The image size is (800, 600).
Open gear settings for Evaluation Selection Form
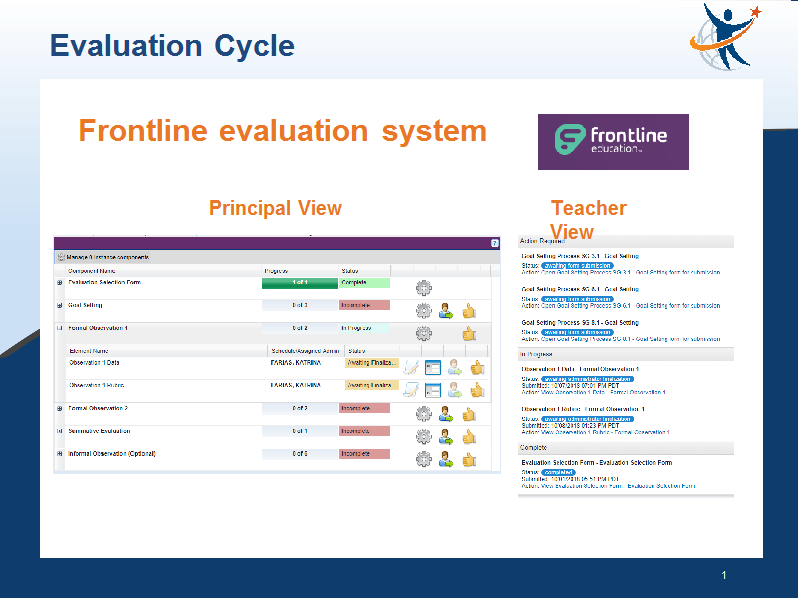coord(423,288)
